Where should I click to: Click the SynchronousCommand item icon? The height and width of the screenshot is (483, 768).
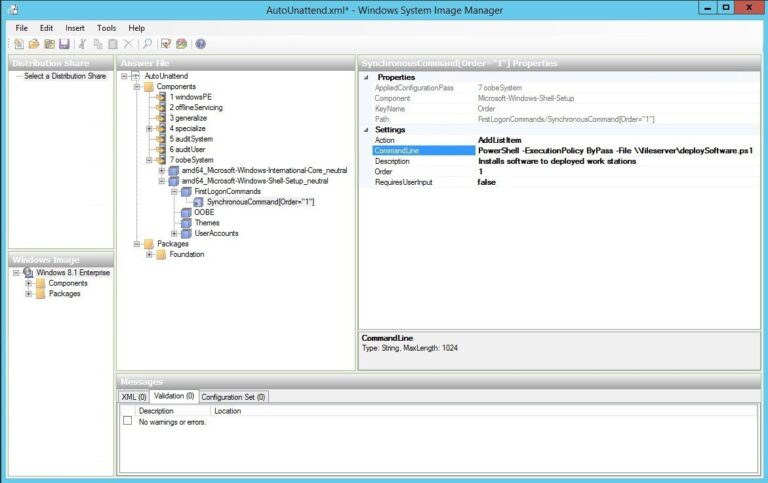(198, 202)
